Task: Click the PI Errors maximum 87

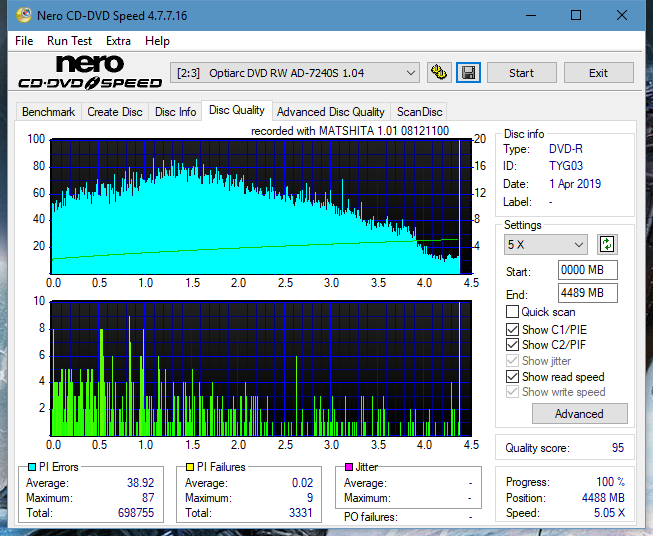Action: coord(148,498)
